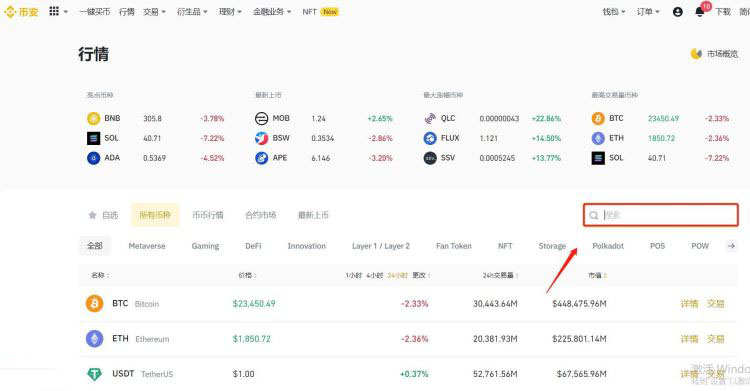This screenshot has height=391, width=750.
Task: Click the 下载 link in the header
Action: coord(723,12)
